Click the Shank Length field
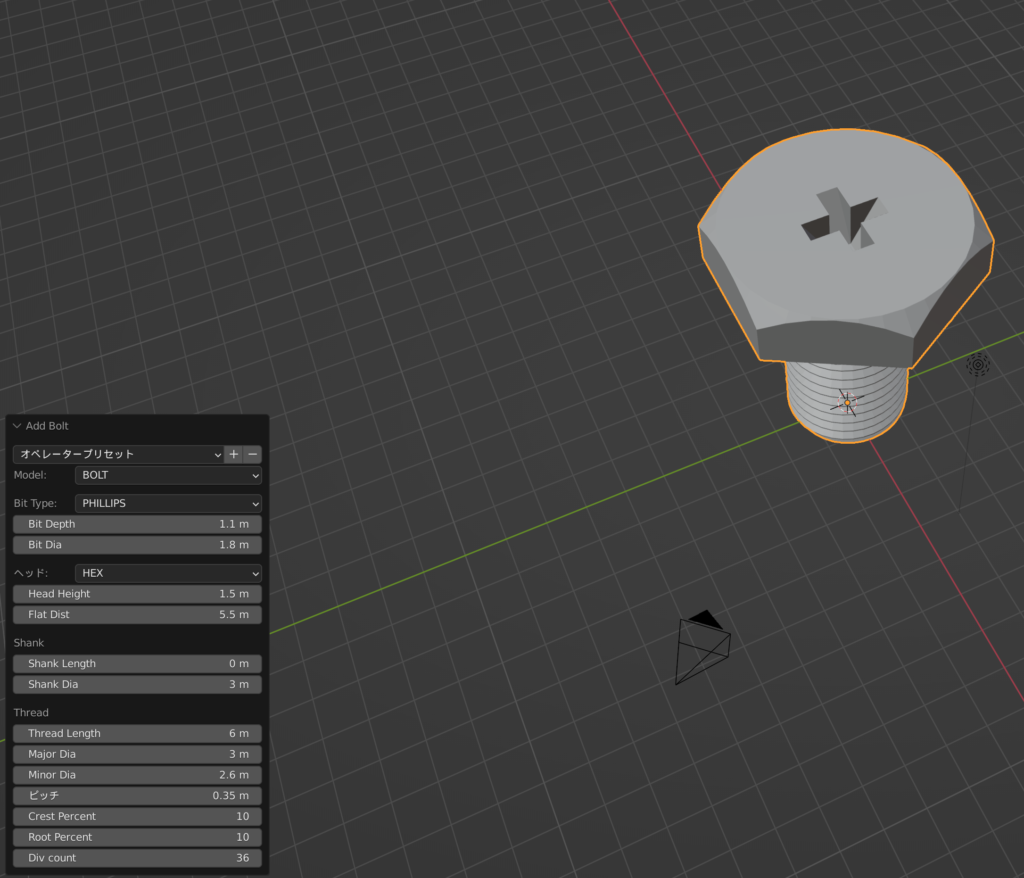 (x=138, y=664)
